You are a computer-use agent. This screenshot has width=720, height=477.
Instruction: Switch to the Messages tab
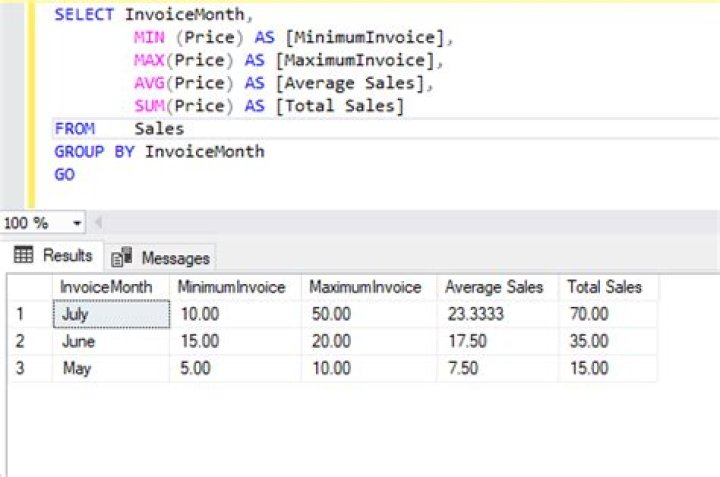(160, 258)
